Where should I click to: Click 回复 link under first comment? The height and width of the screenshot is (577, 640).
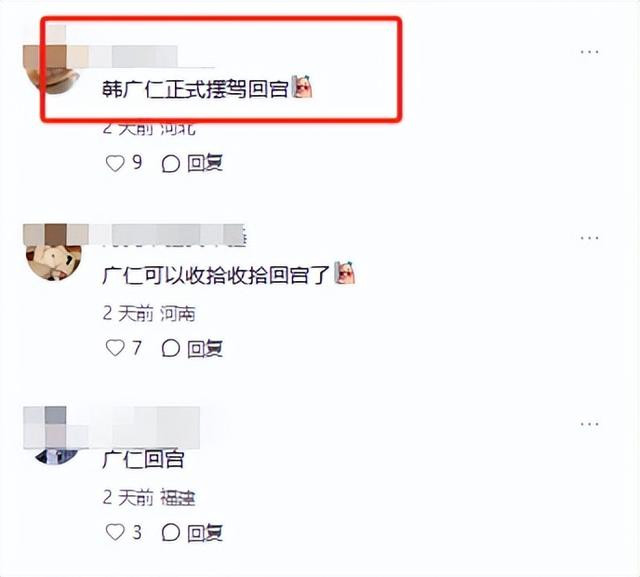205,164
